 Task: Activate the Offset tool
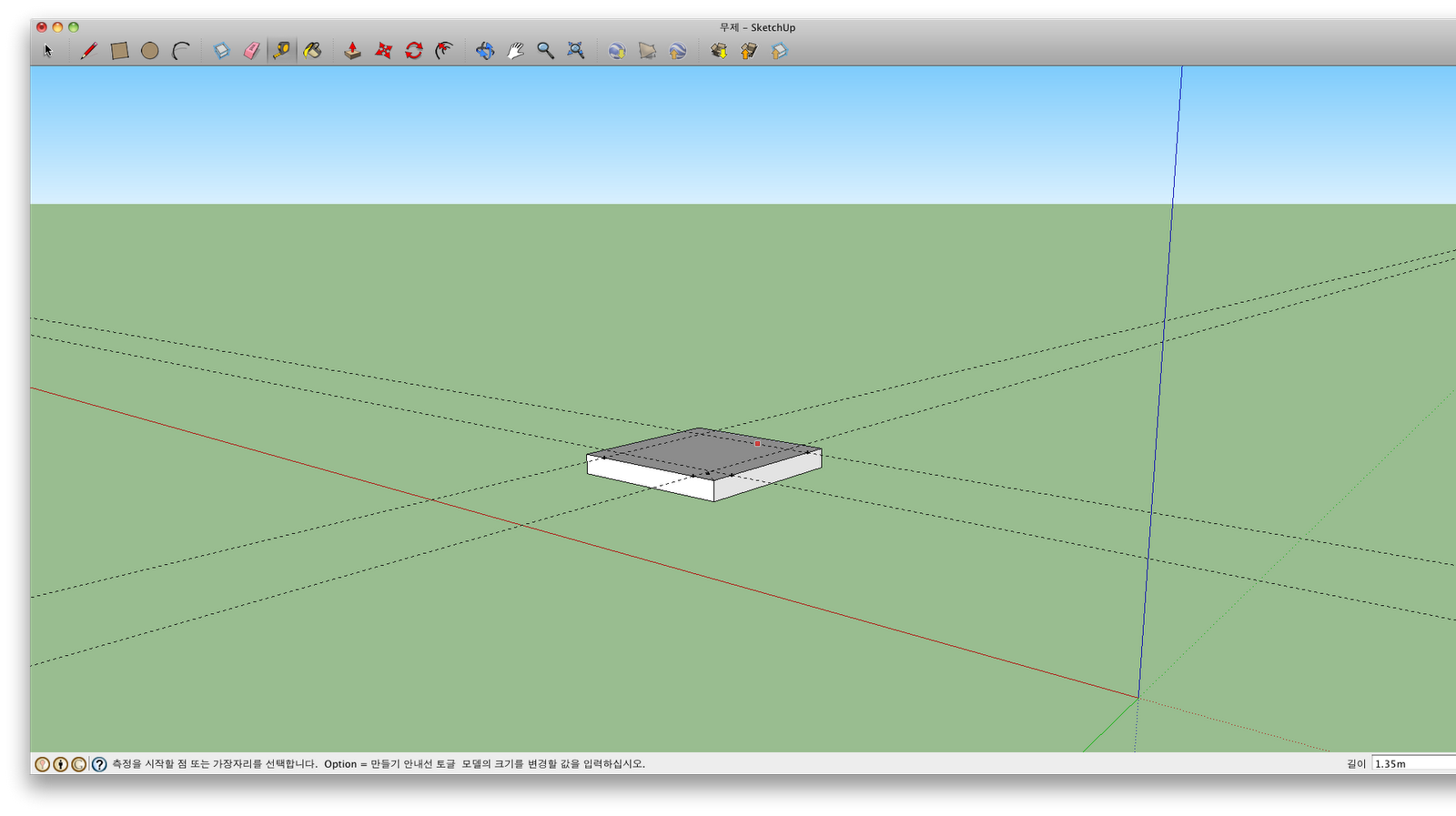coord(444,51)
